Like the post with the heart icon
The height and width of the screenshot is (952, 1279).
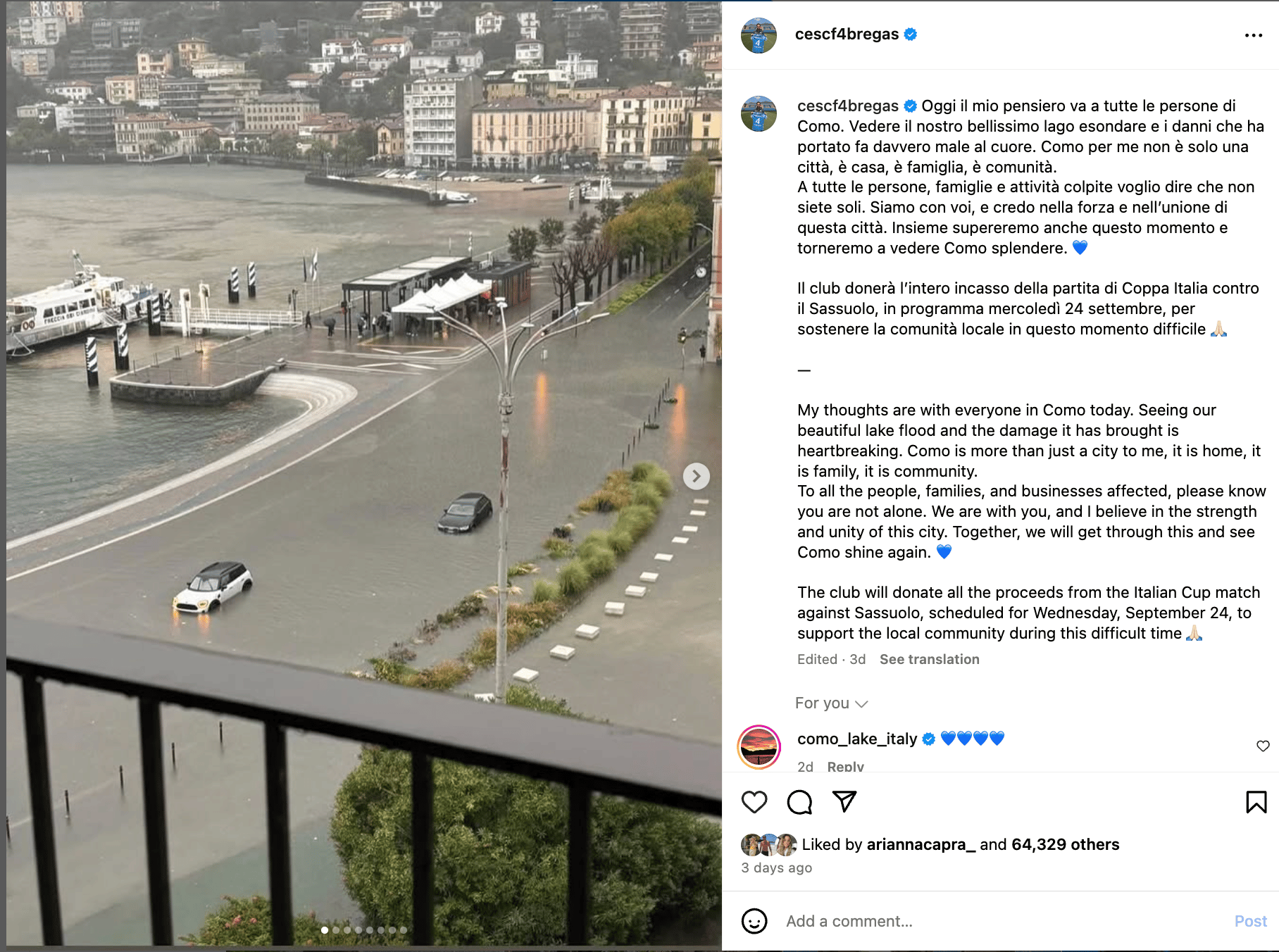coord(754,802)
